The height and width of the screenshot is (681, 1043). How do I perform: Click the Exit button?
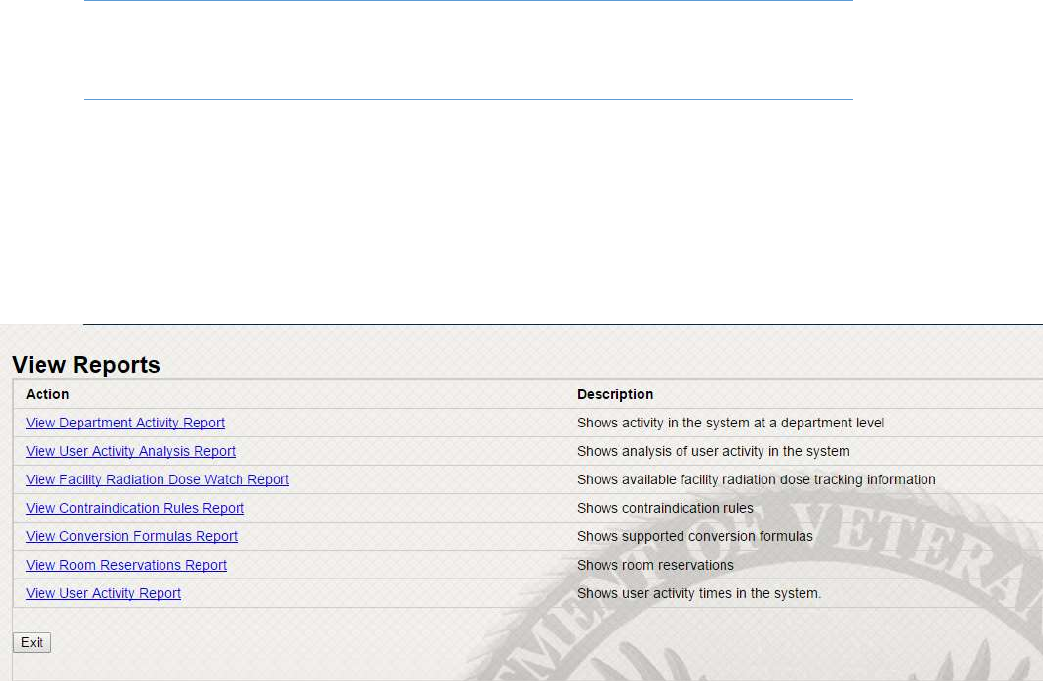click(x=32, y=642)
